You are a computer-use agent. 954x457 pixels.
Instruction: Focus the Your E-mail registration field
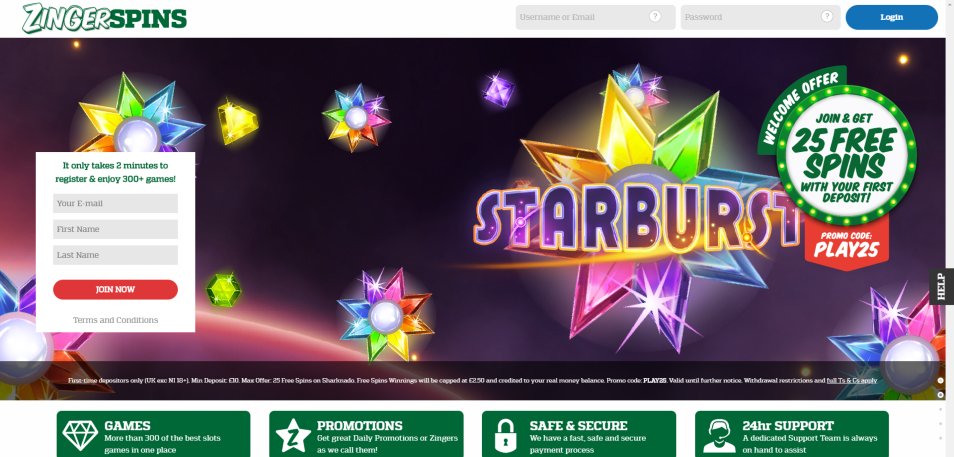coord(116,203)
